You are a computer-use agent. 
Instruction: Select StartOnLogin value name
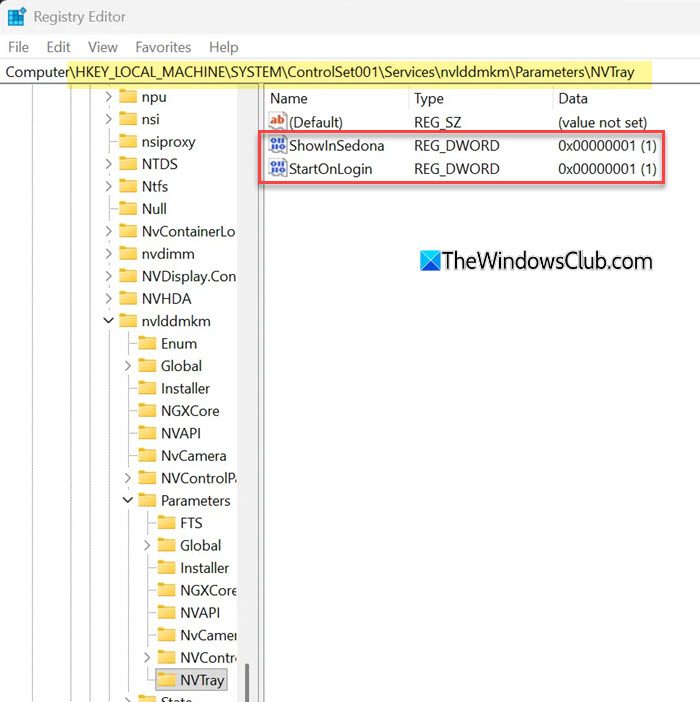pos(330,169)
